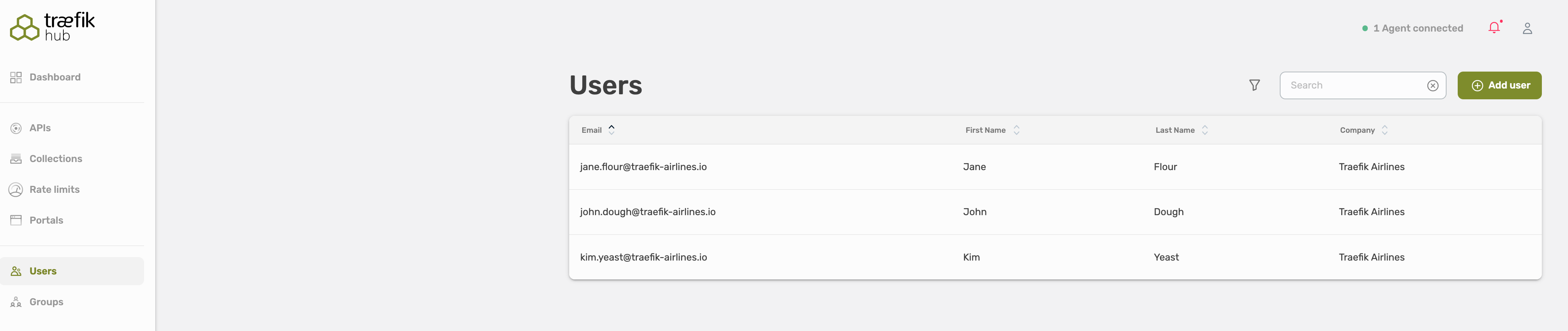Expand First Name sort arrows

click(x=1017, y=130)
